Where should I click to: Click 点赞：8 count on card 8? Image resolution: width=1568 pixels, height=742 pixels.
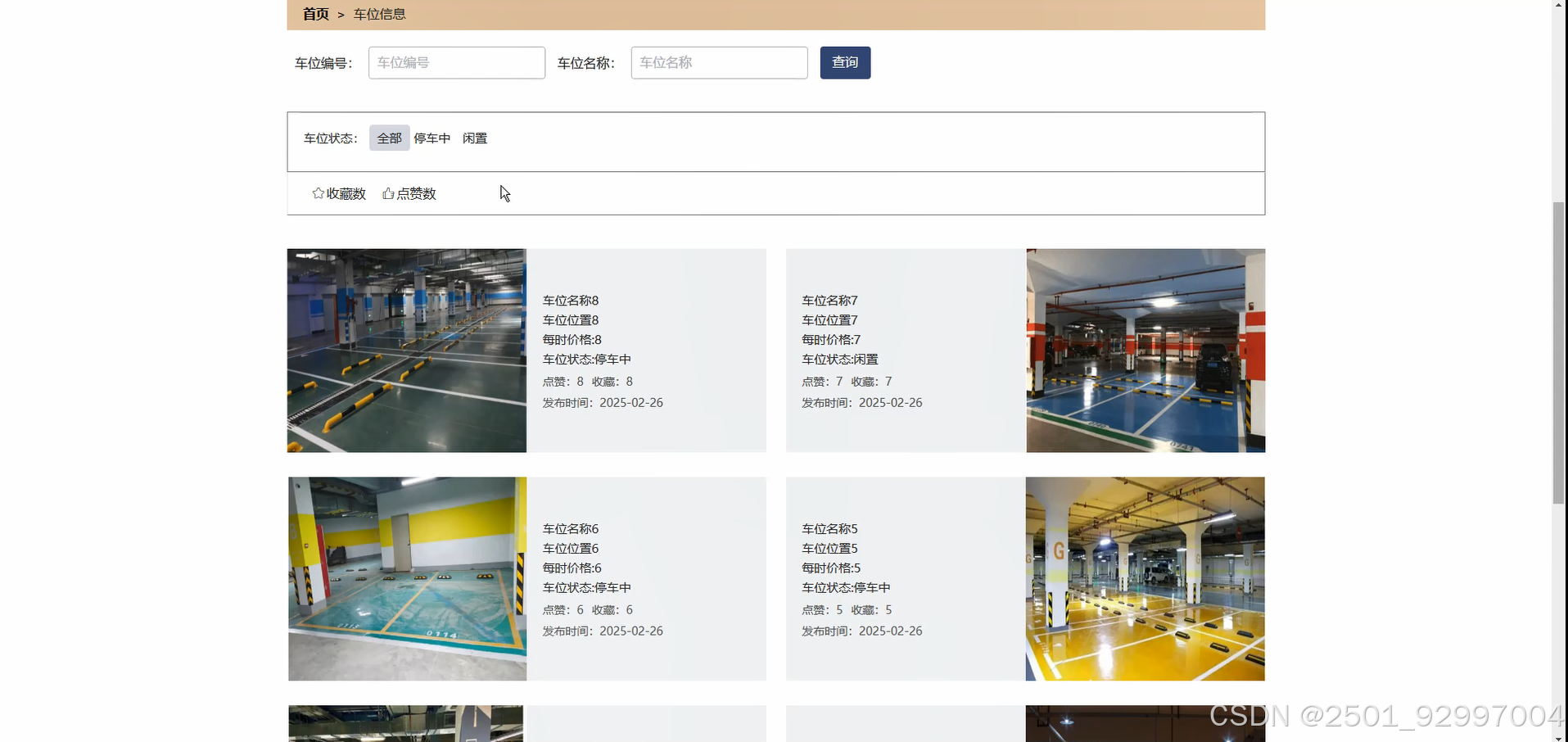click(x=563, y=382)
